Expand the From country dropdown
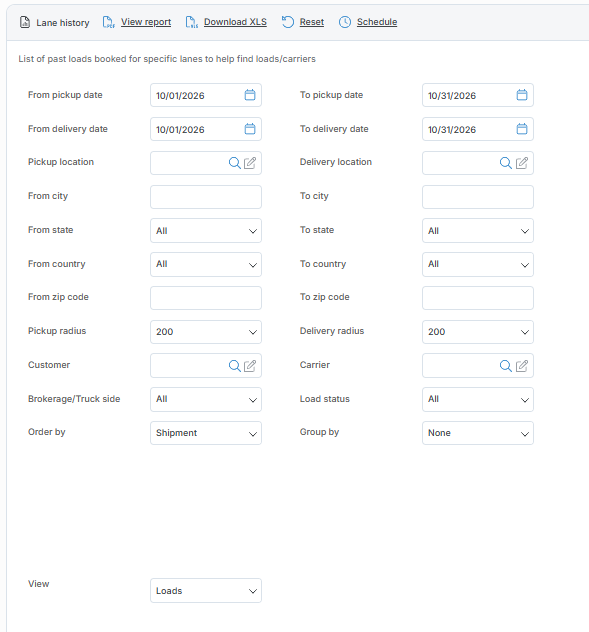 (x=206, y=264)
